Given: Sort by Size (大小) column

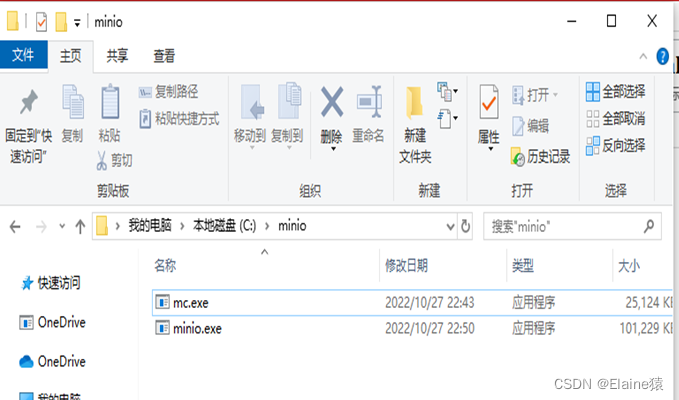Looking at the screenshot, I should pyautogui.click(x=628, y=265).
